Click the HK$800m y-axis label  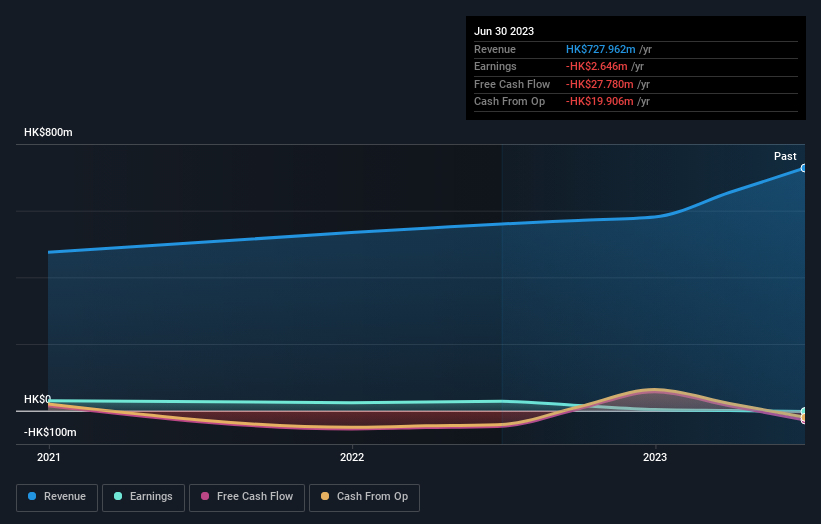tap(48, 132)
